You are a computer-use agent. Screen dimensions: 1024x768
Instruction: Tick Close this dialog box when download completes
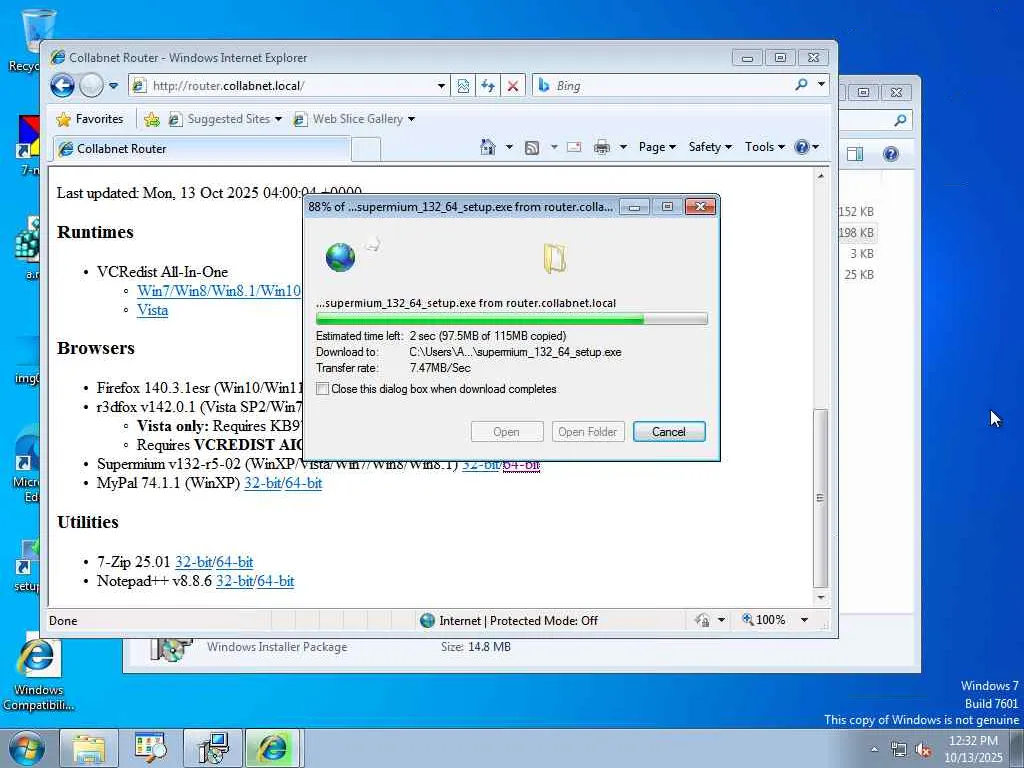click(323, 389)
